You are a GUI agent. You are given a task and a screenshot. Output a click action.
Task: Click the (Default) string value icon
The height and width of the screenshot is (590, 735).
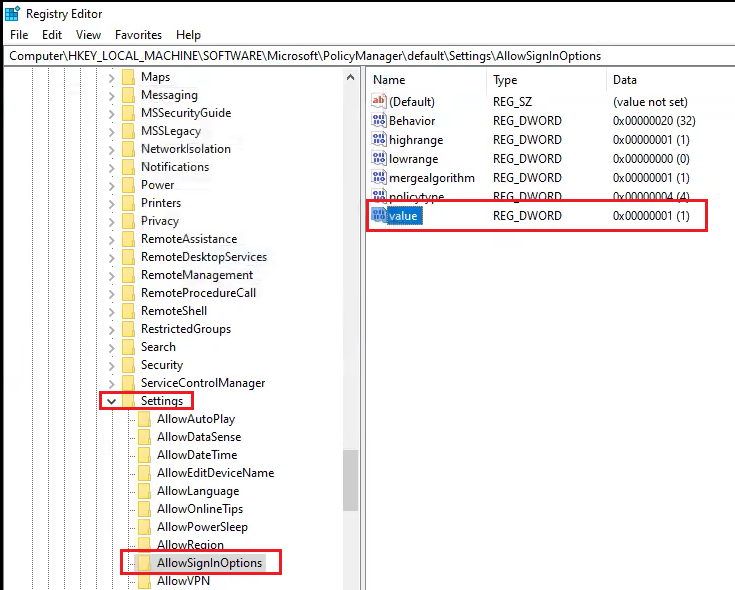tap(378, 101)
